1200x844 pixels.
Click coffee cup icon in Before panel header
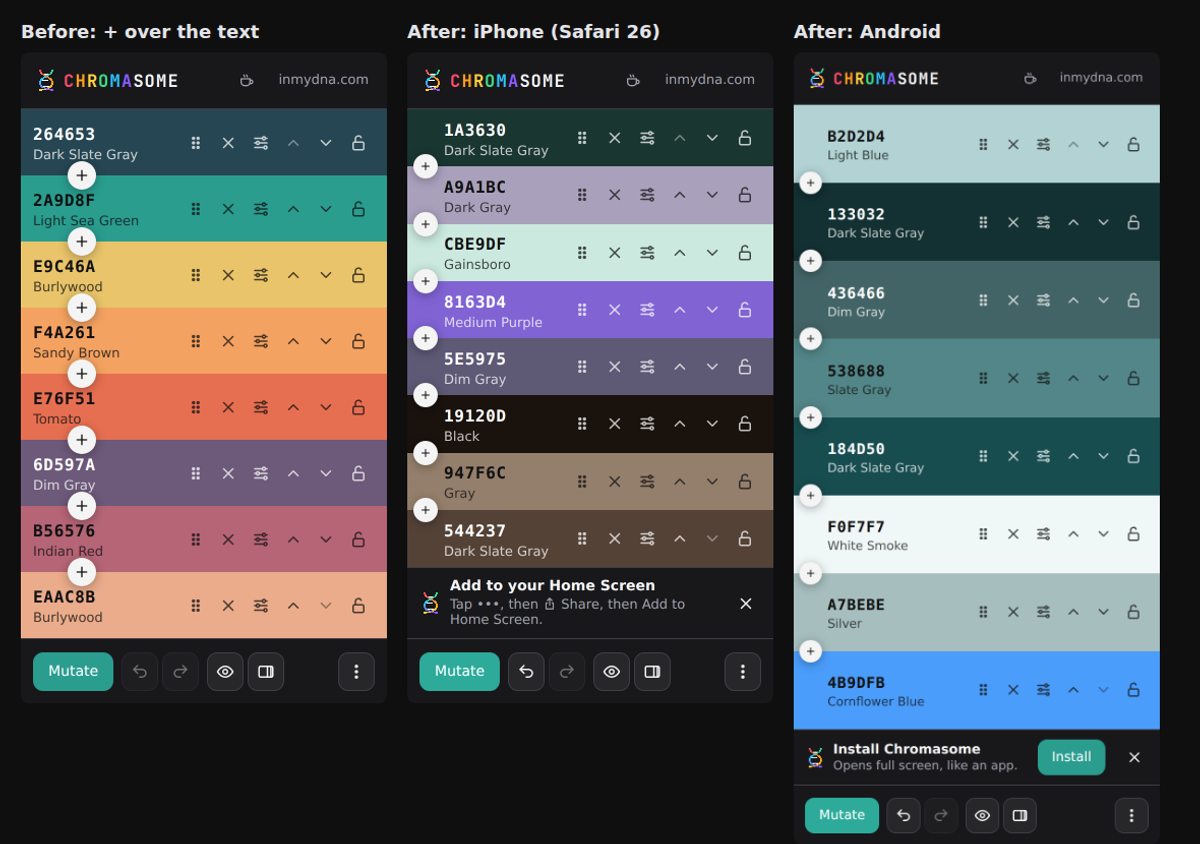click(246, 80)
